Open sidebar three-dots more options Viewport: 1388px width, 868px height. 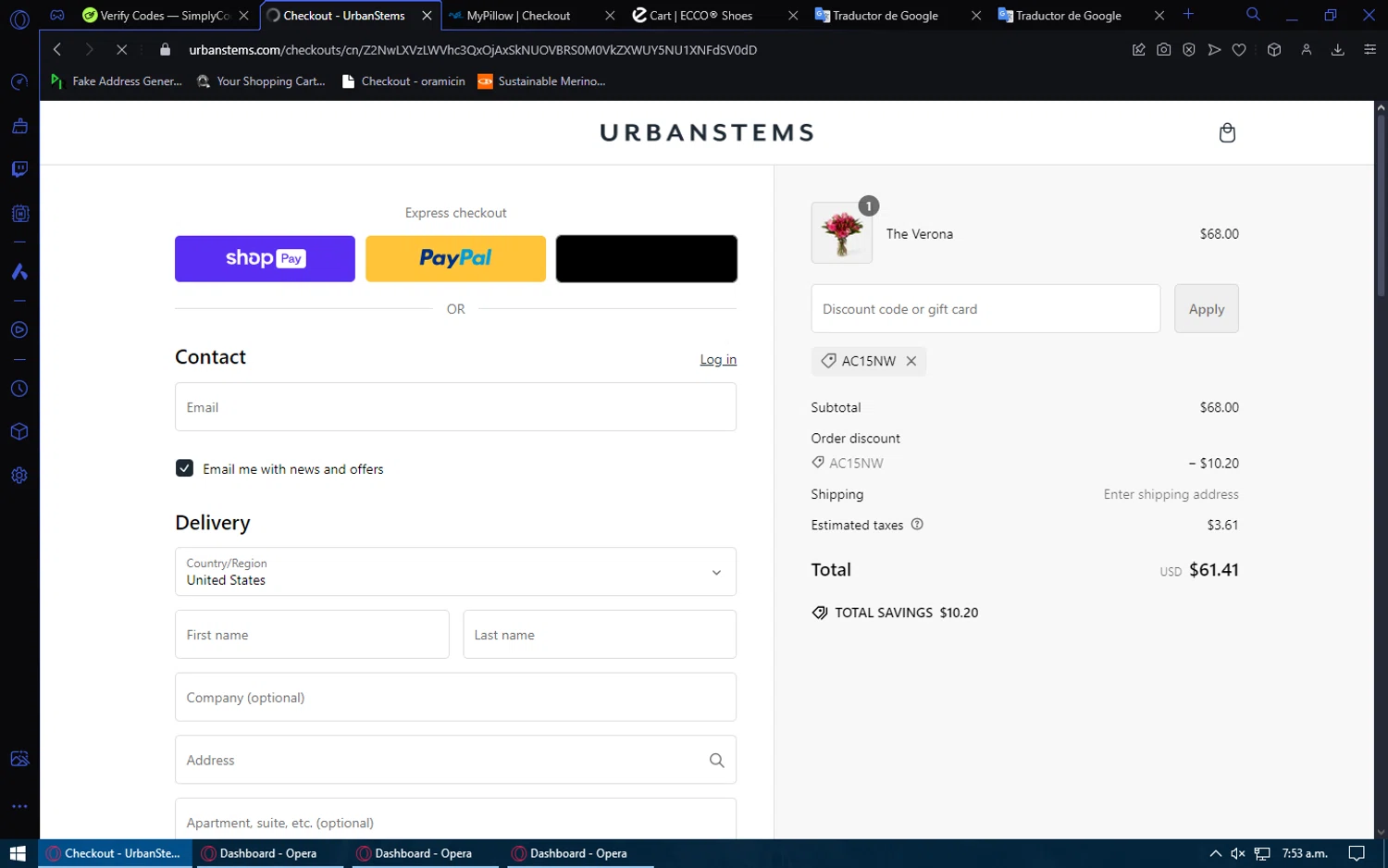click(x=19, y=806)
